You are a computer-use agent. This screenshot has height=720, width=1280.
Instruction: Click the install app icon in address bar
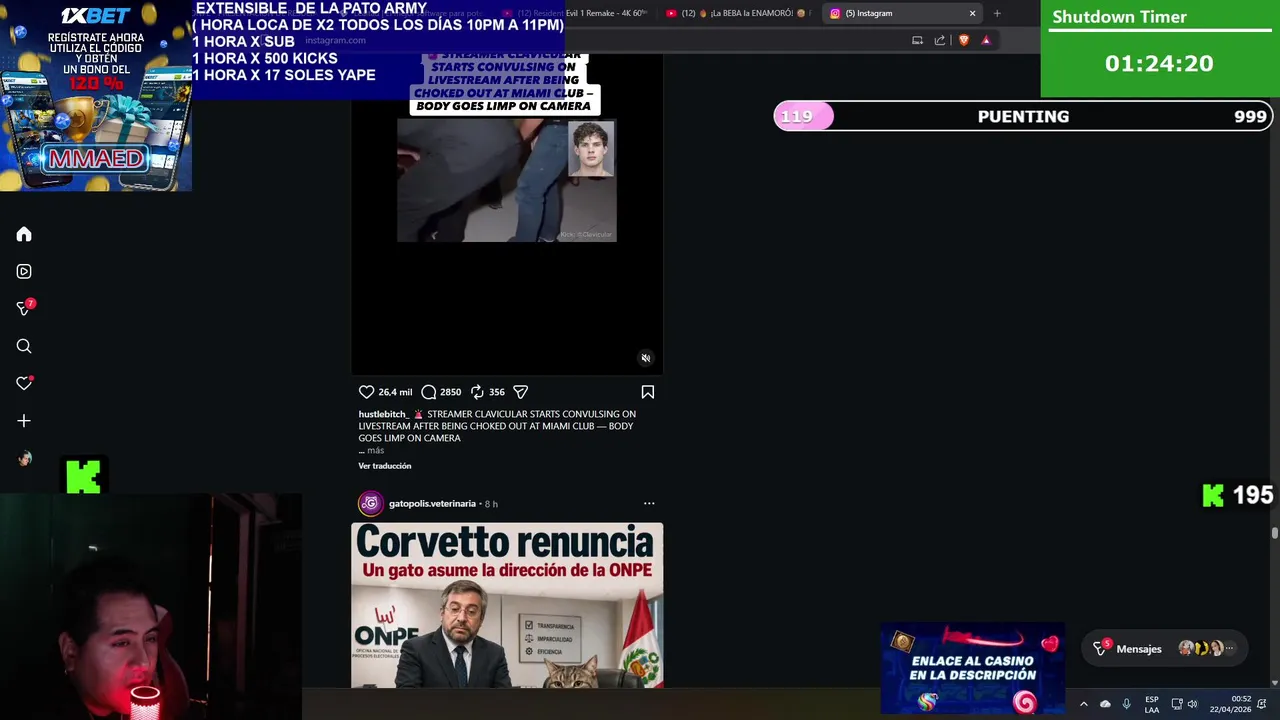[917, 40]
